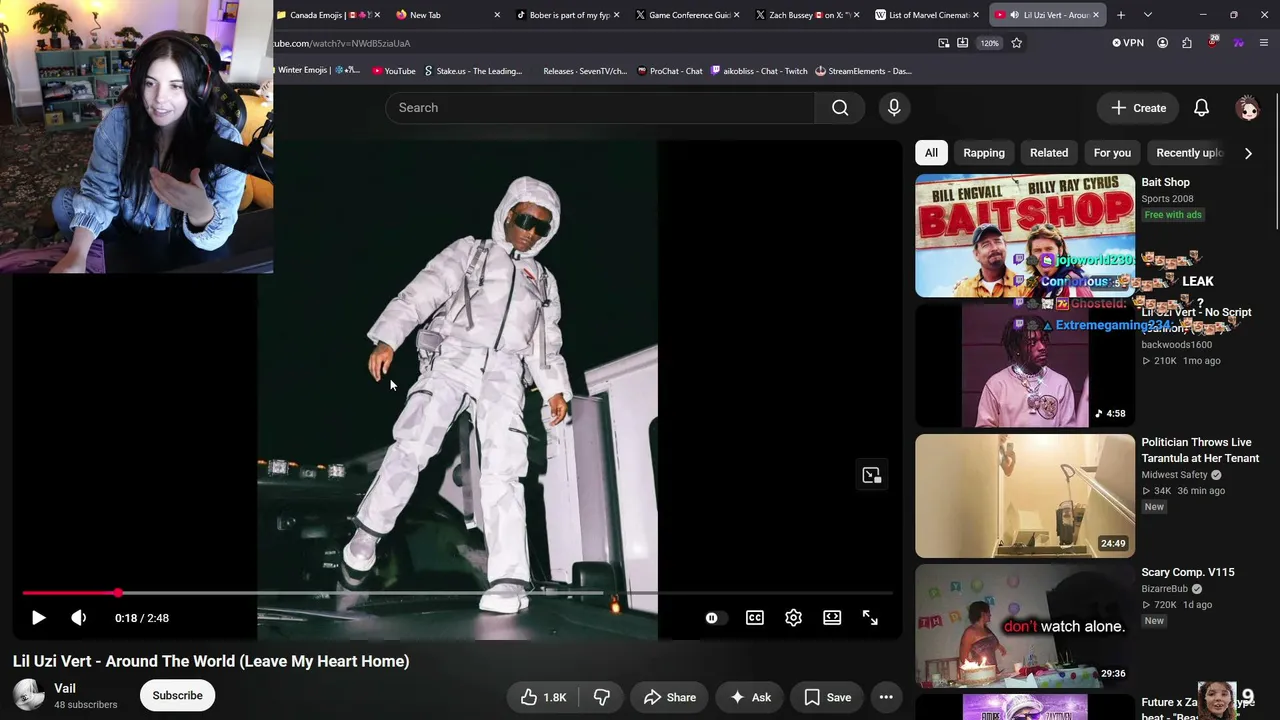This screenshot has height=720, width=1280.
Task: Switch to the New Tab browser tab
Action: pyautogui.click(x=447, y=15)
